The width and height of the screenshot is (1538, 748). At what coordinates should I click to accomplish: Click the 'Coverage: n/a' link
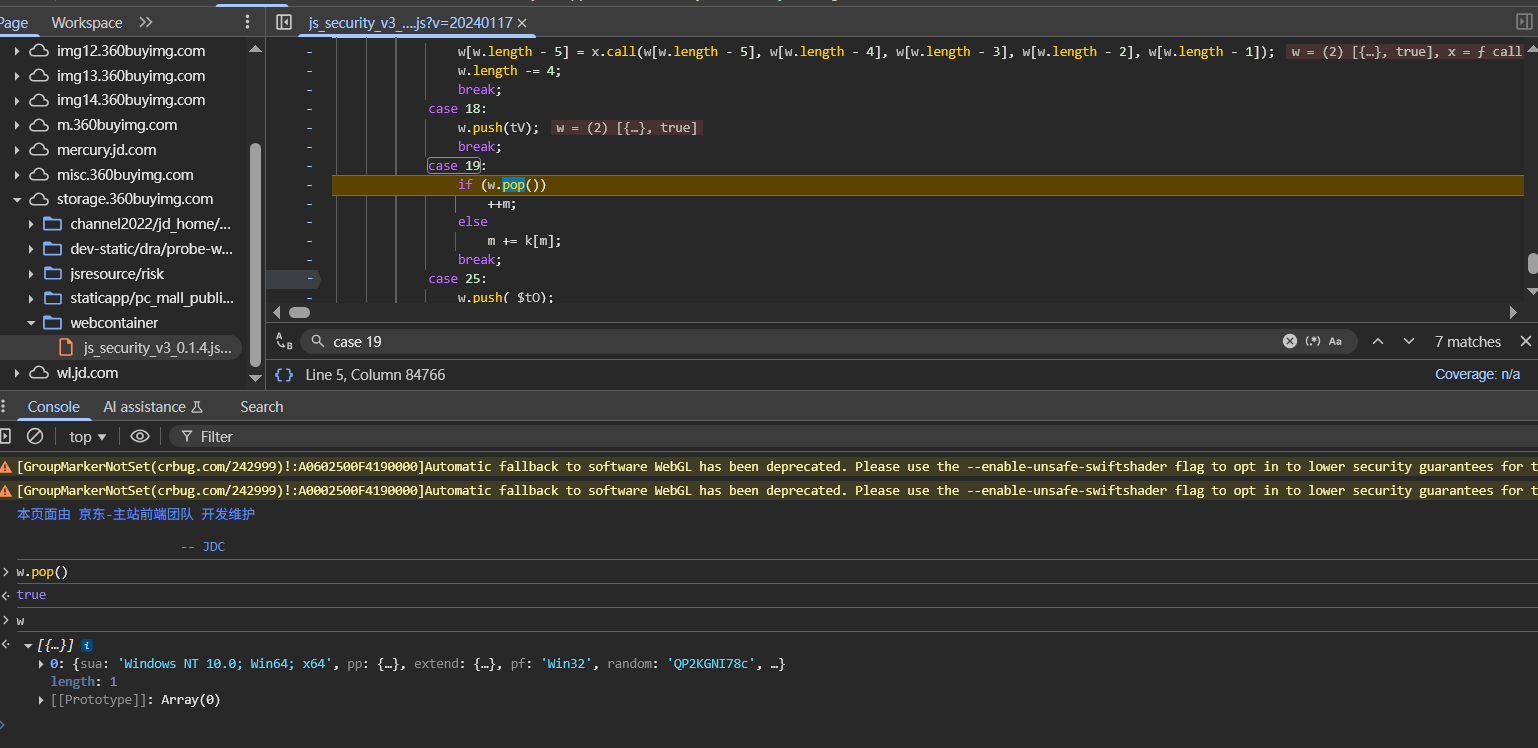(1477, 374)
